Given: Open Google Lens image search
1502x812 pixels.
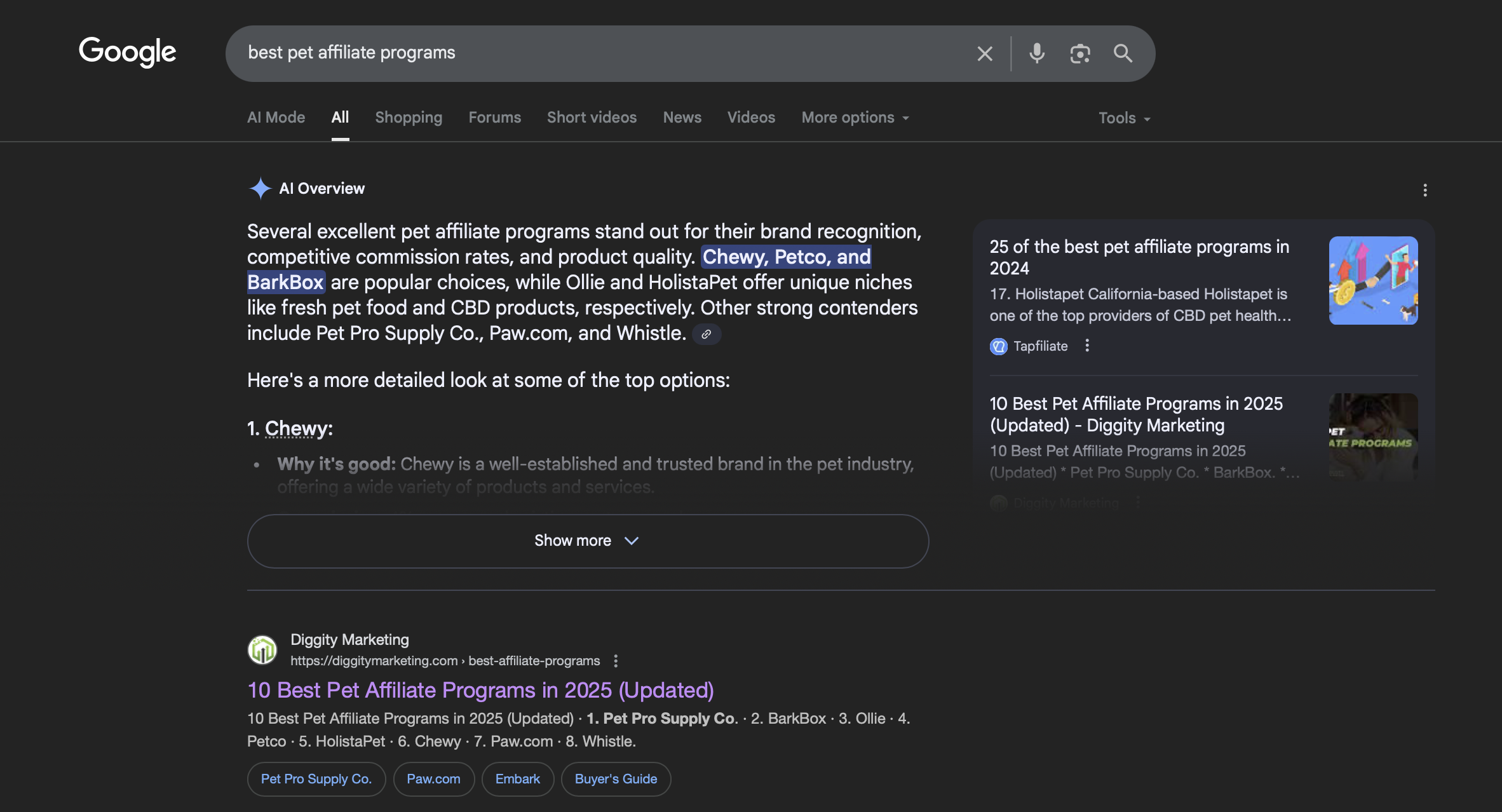Looking at the screenshot, I should click(1080, 53).
